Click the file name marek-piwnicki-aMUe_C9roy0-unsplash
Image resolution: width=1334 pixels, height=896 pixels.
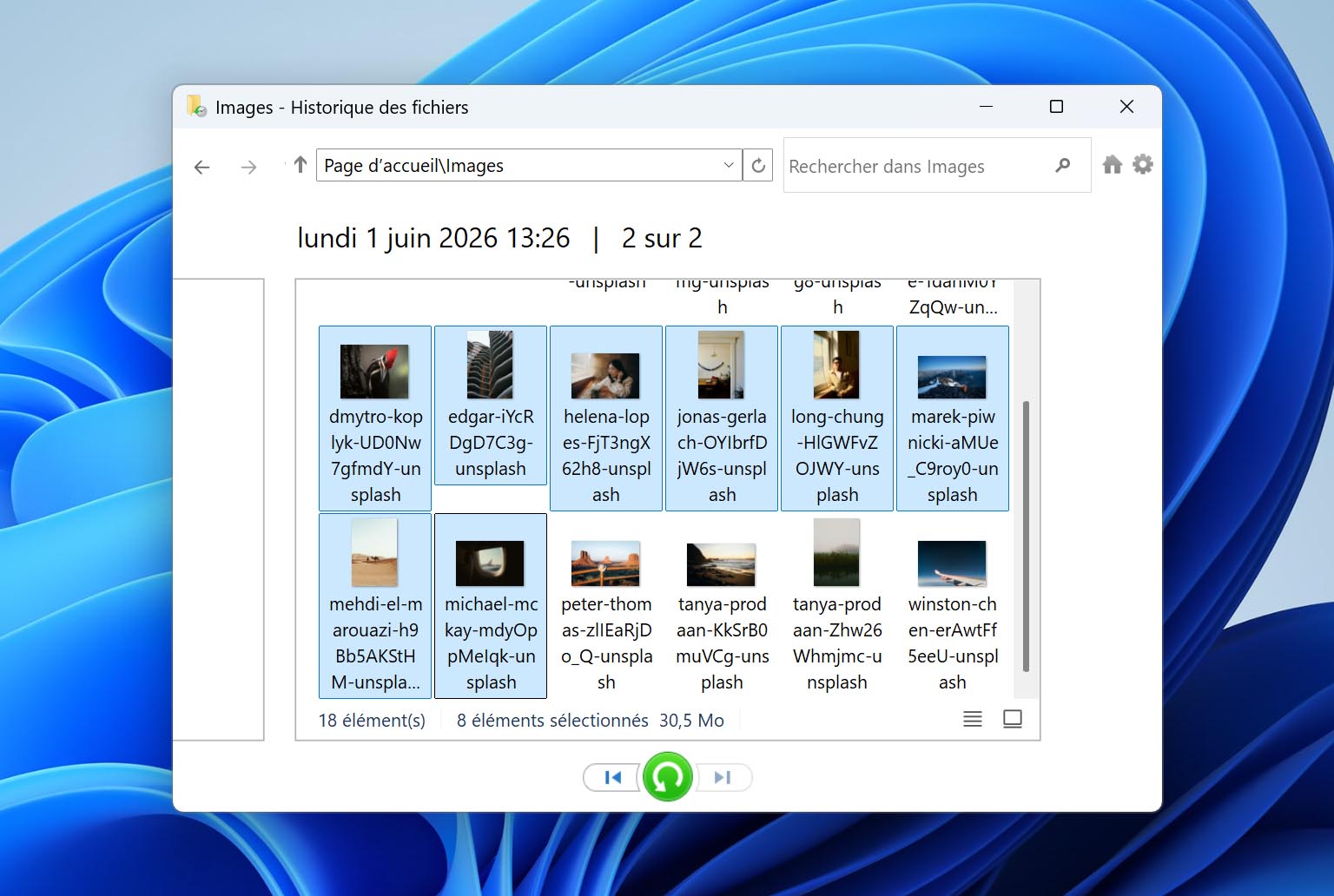pyautogui.click(x=953, y=456)
